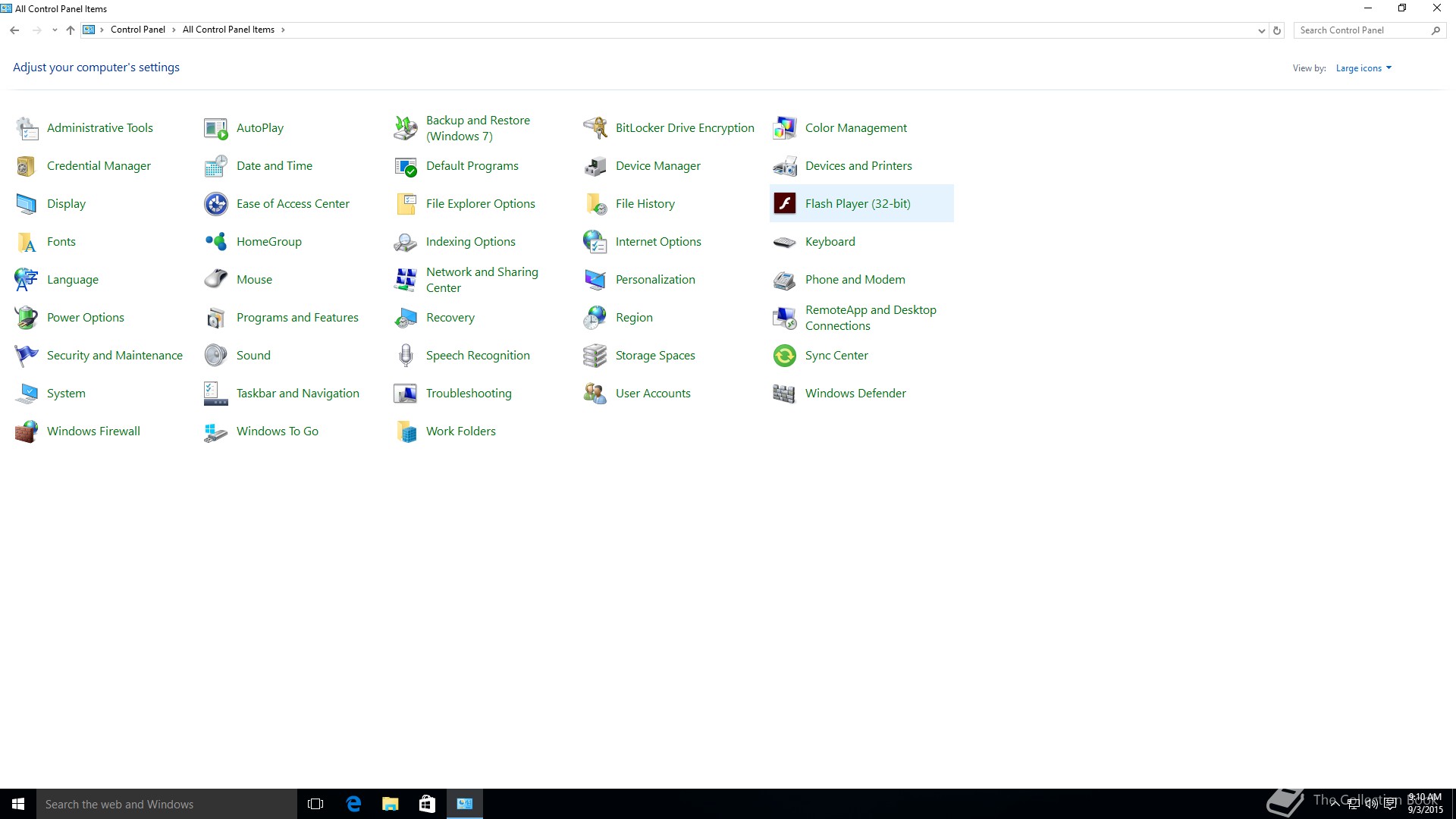Click the Control Panel breadcrumb
This screenshot has height=819, width=1456.
[138, 30]
